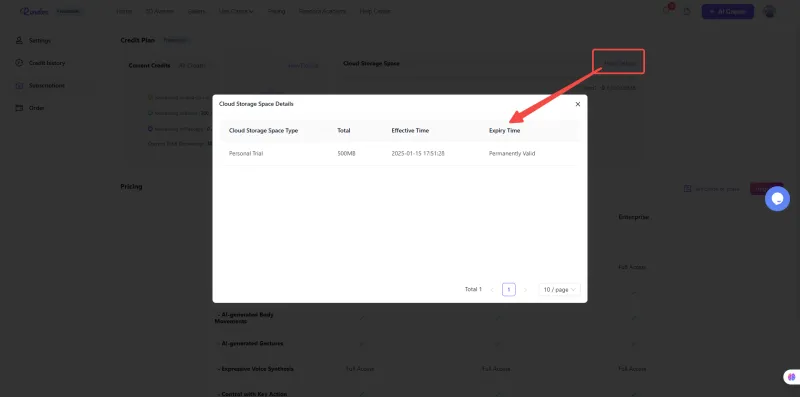Select the Permanently Valid cell

tap(512, 153)
